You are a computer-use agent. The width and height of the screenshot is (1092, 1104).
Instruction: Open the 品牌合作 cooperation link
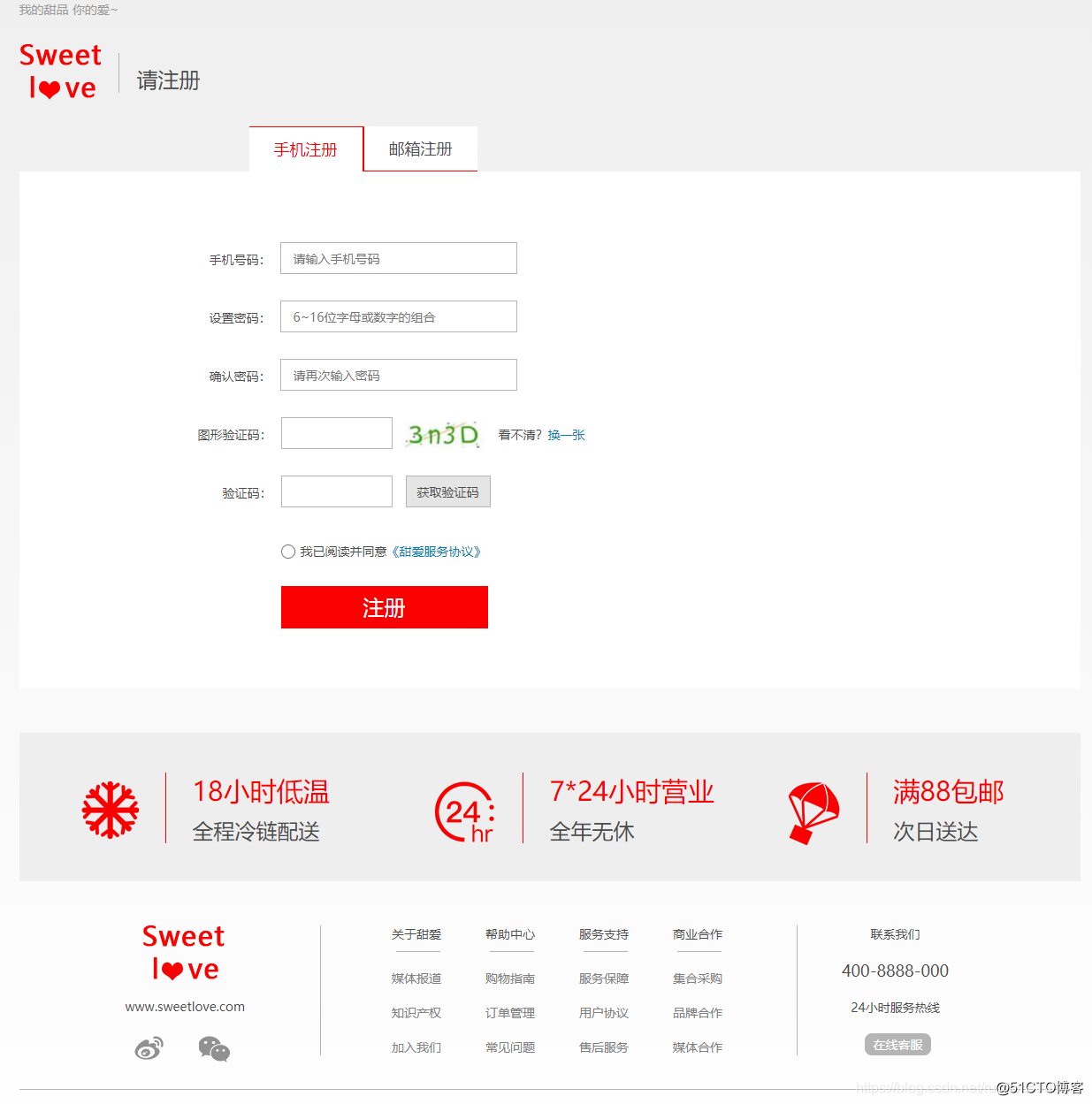697,1012
